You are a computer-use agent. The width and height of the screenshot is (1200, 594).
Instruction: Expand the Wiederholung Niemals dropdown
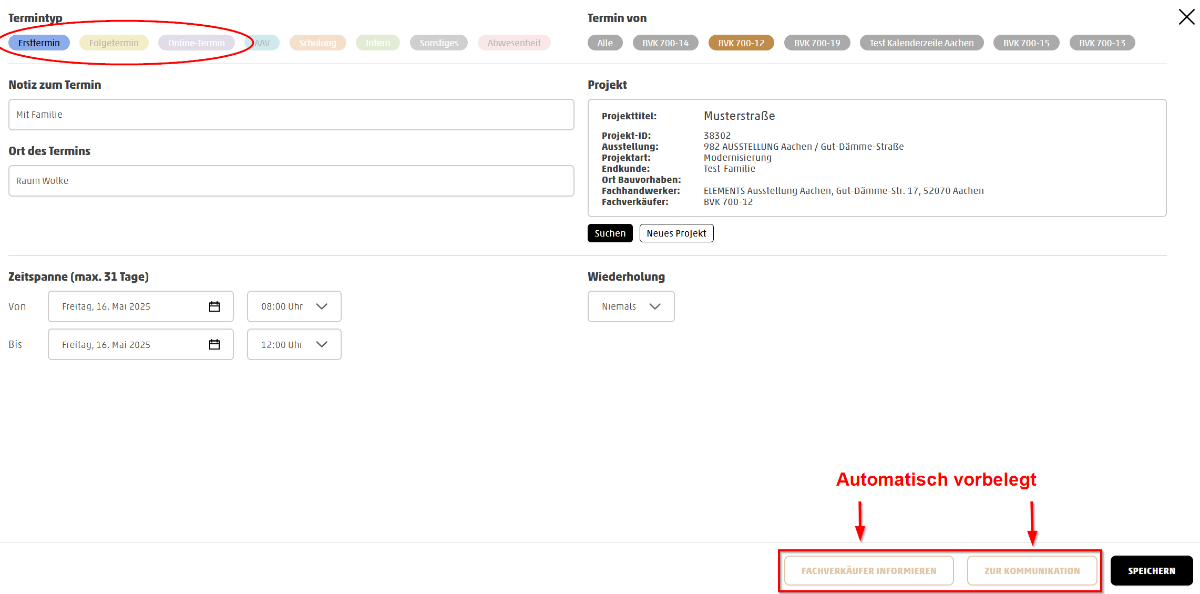pos(631,307)
